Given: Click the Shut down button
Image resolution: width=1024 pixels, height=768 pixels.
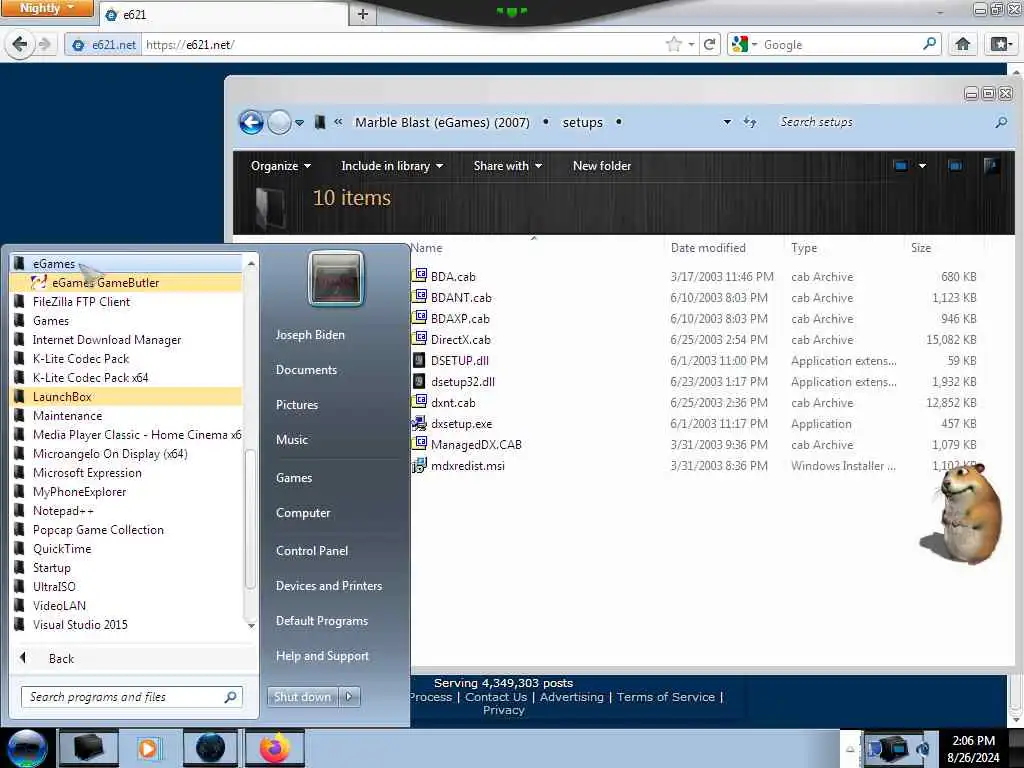Looking at the screenshot, I should [302, 697].
